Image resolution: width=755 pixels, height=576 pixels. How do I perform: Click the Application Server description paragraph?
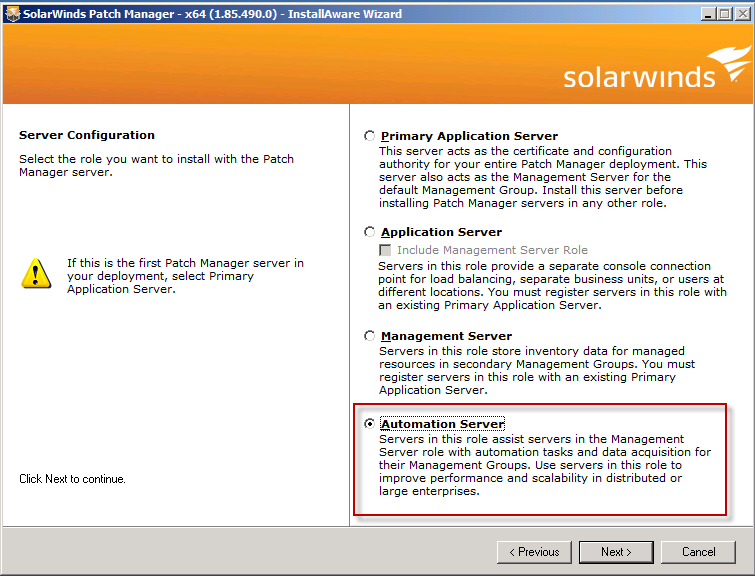(552, 286)
